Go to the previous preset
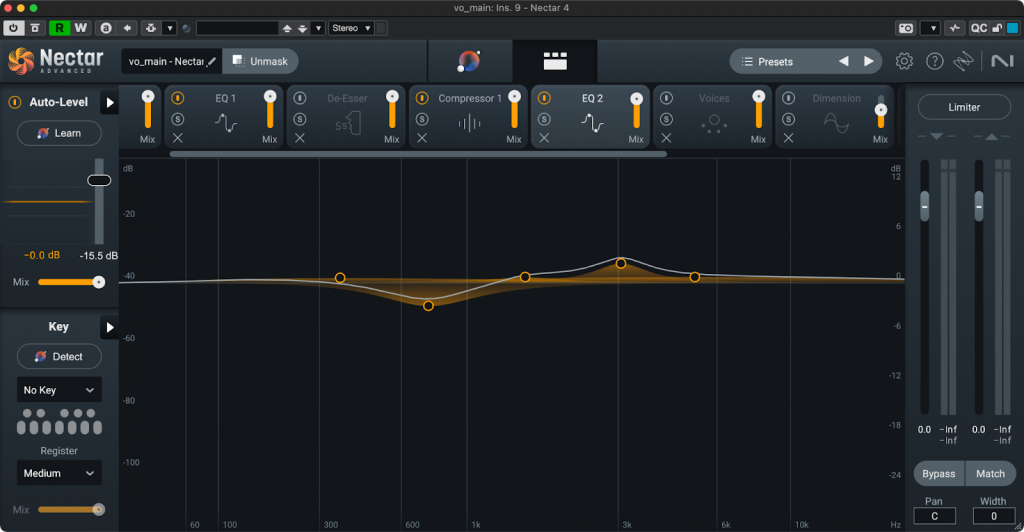Image resolution: width=1024 pixels, height=532 pixels. click(843, 62)
